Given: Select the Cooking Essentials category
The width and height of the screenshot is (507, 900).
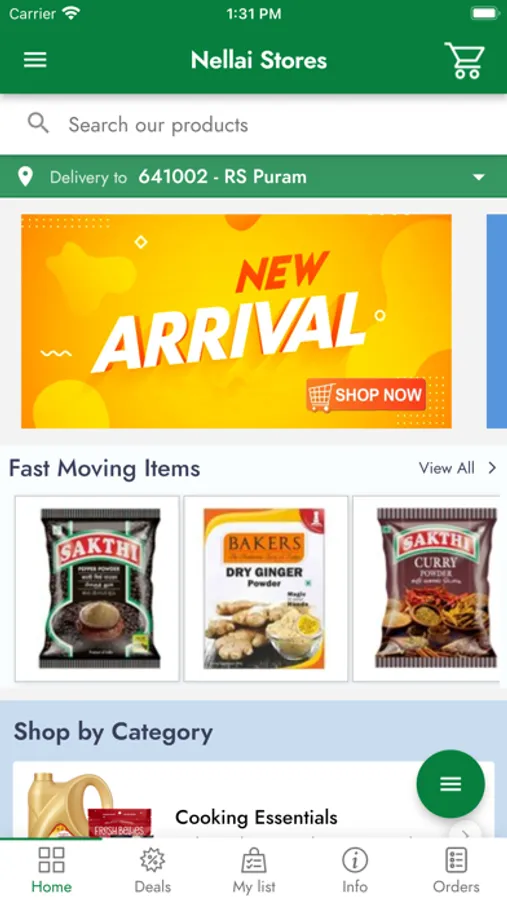Looking at the screenshot, I should [x=253, y=801].
